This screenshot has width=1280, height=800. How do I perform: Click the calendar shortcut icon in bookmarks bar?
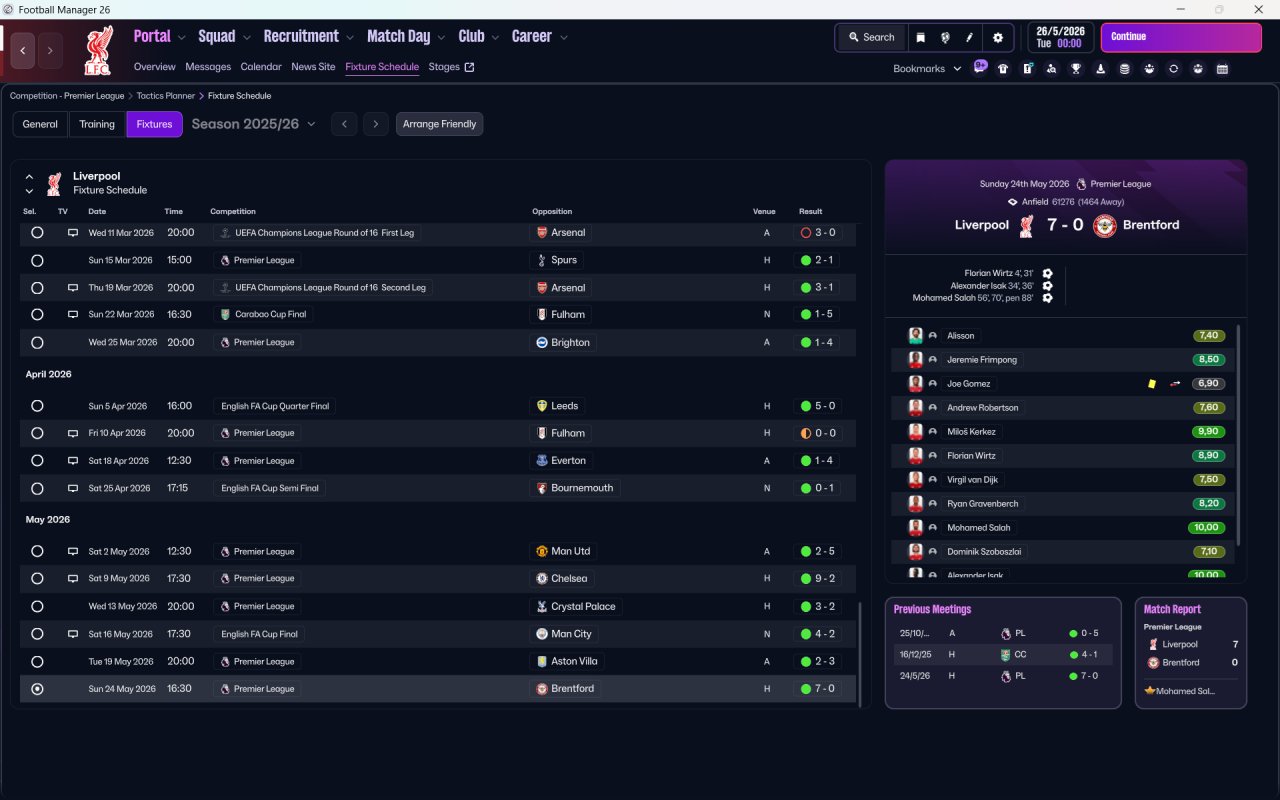coord(1222,69)
